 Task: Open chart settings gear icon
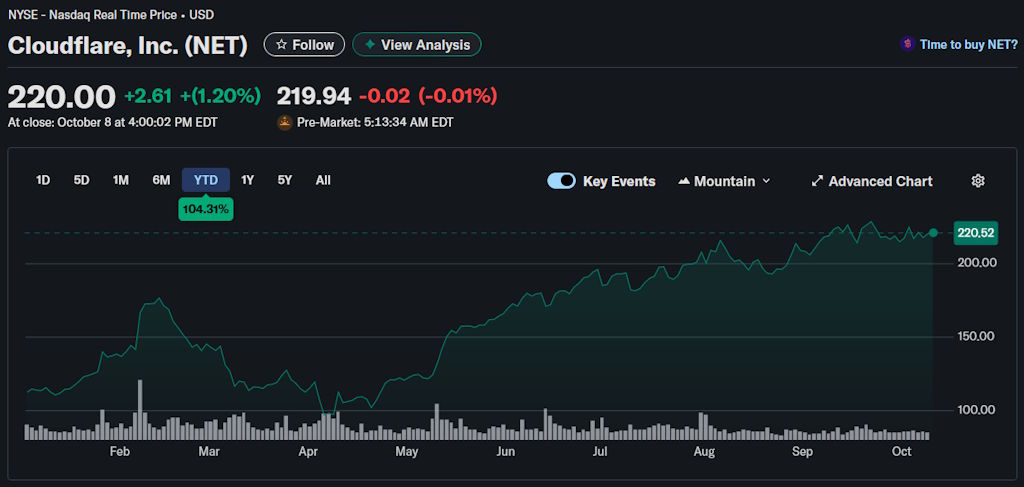pos(978,181)
